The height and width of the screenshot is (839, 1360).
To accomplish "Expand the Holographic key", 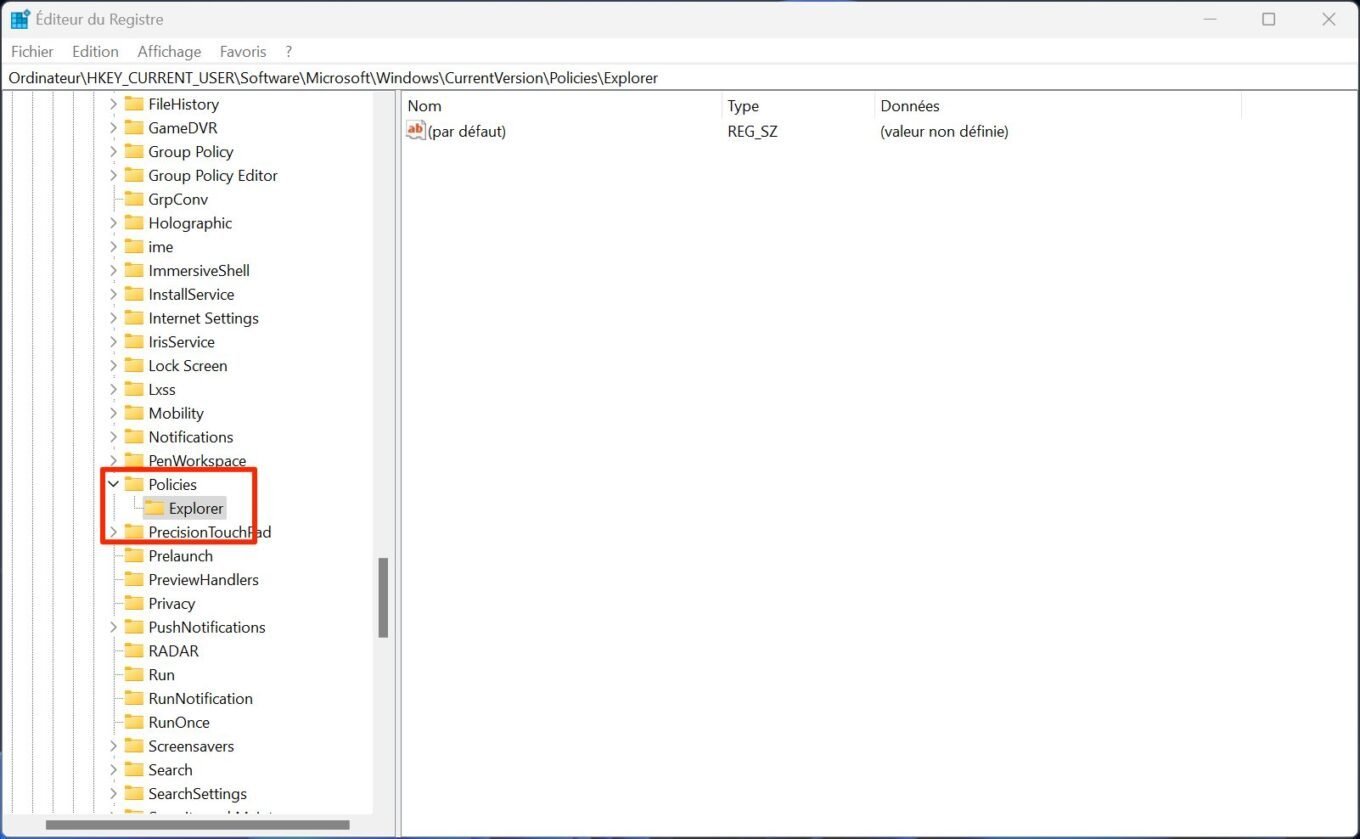I will 113,223.
